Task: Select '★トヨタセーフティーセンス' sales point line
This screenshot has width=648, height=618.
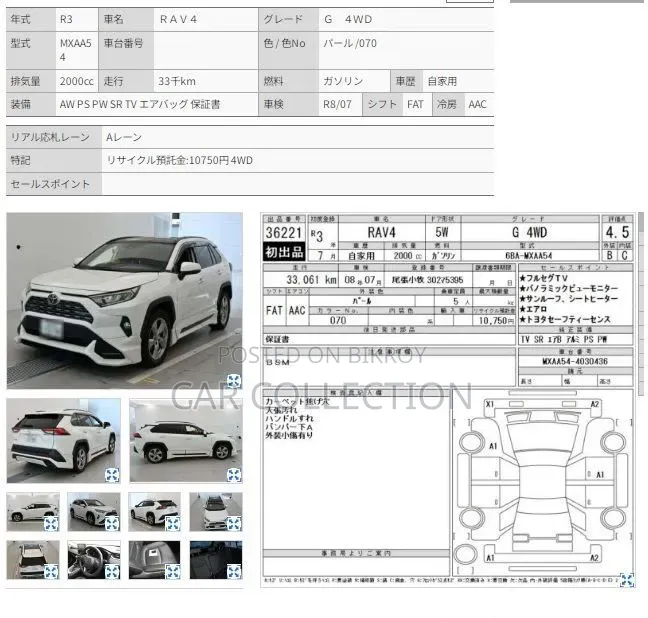Action: [565, 320]
